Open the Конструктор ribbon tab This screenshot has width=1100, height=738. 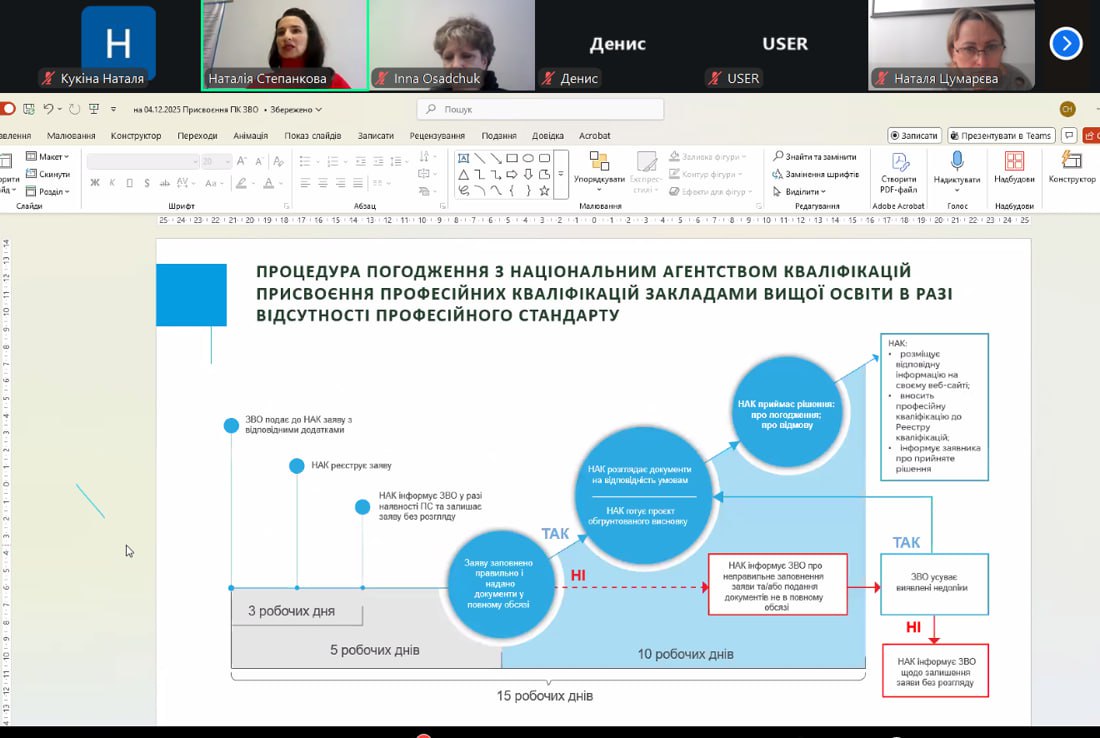[x=136, y=135]
